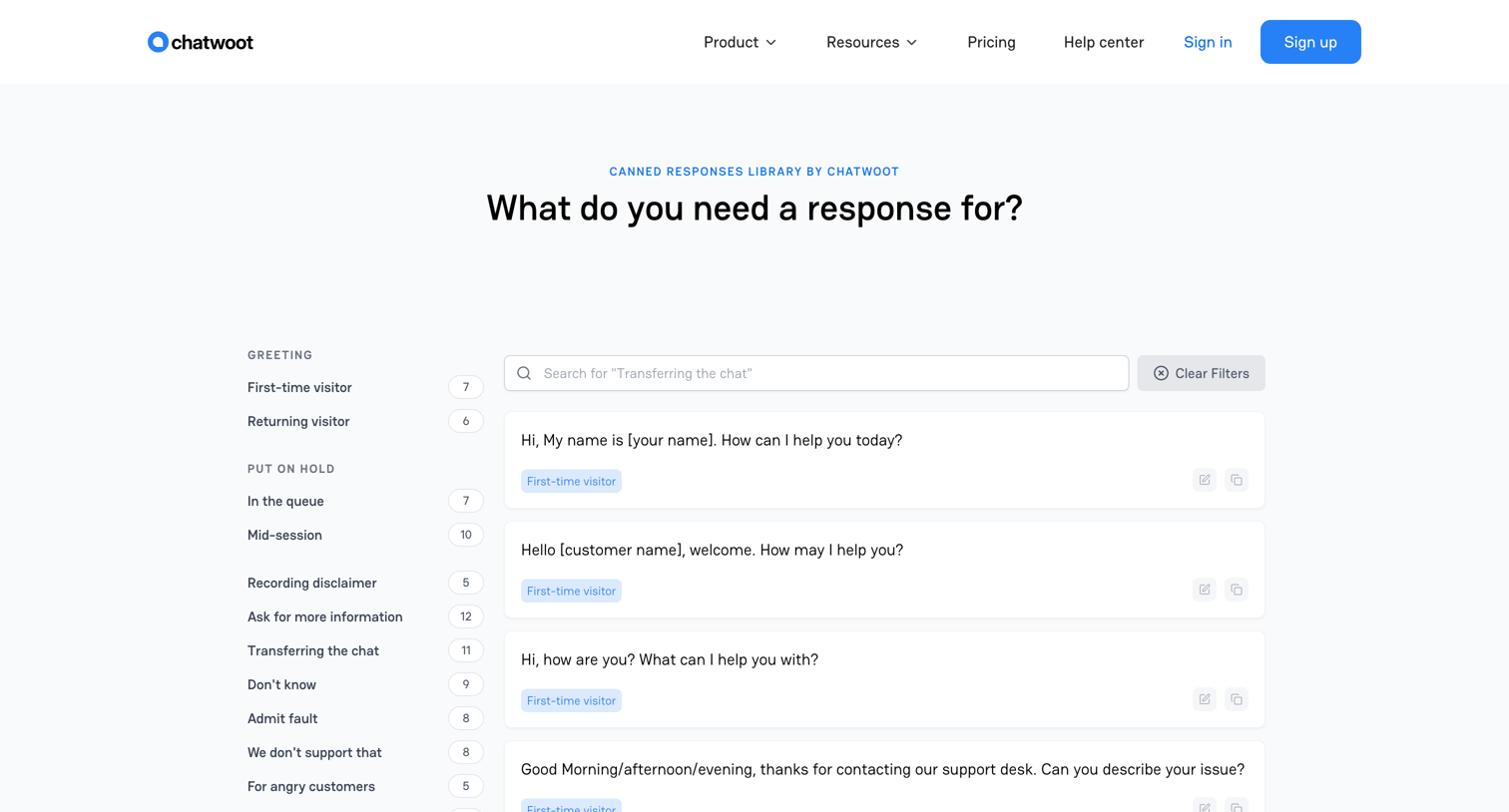Screen dimensions: 1509x812
Task: Click the search magnifier icon
Action: (524, 373)
